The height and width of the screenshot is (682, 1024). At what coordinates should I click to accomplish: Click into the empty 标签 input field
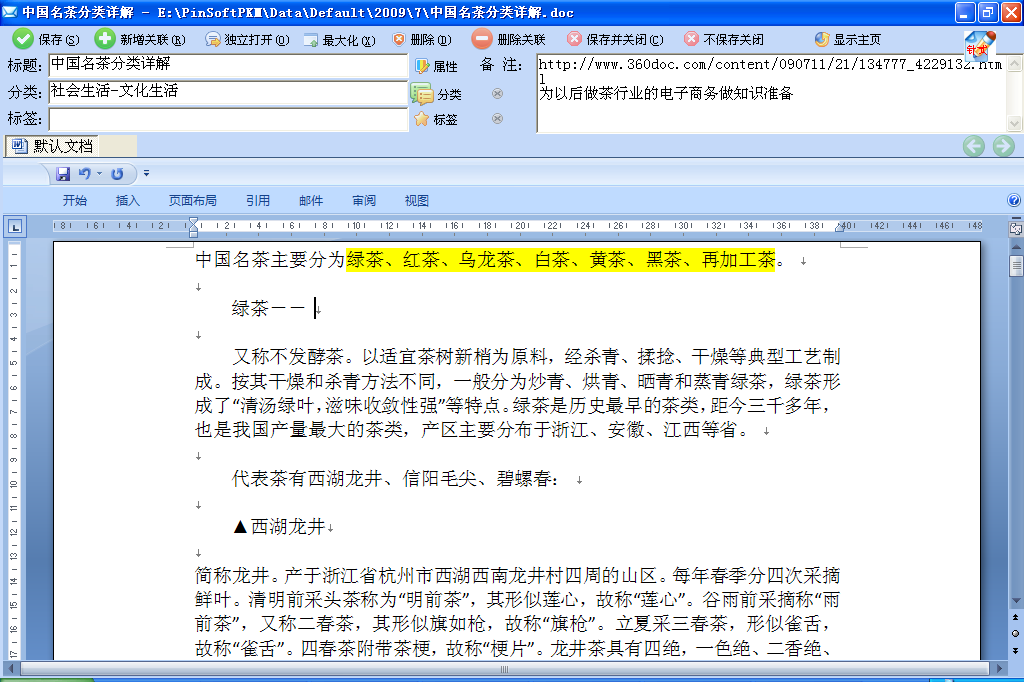click(x=228, y=119)
